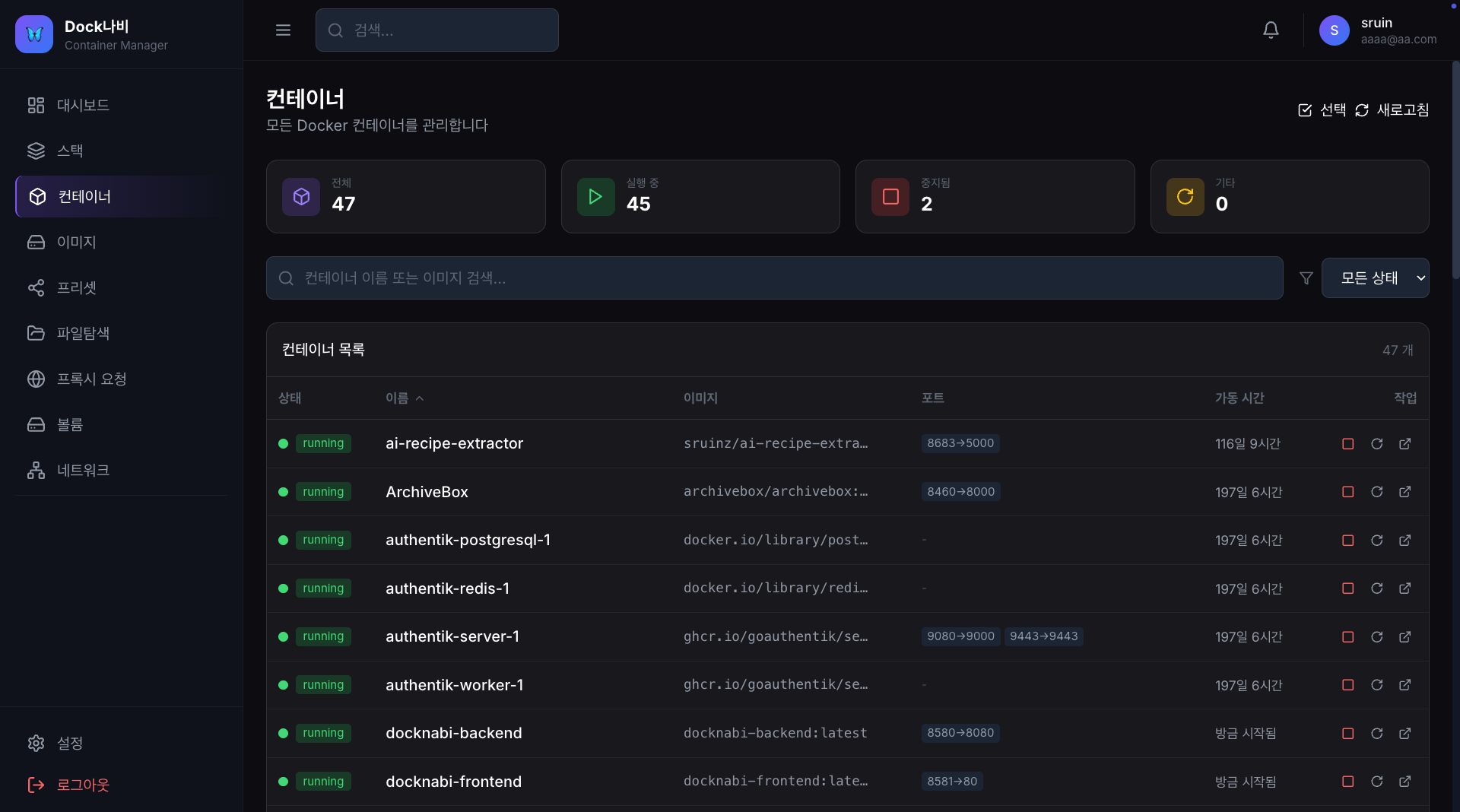Viewport: 1460px width, 812px height.
Task: Enable selection mode with 선택 button
Action: [1322, 110]
